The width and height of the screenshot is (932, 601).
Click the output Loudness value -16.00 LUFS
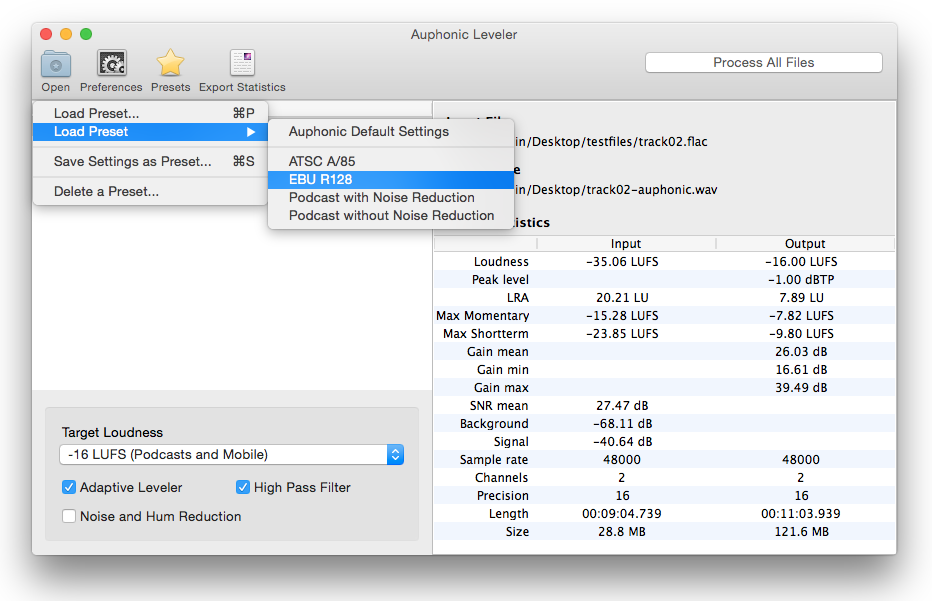click(801, 262)
